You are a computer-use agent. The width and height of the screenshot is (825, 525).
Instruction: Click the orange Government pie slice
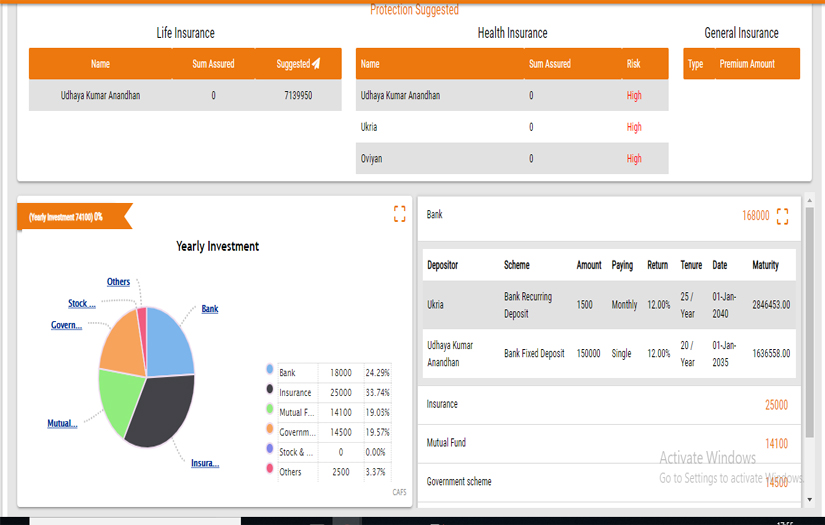click(124, 347)
